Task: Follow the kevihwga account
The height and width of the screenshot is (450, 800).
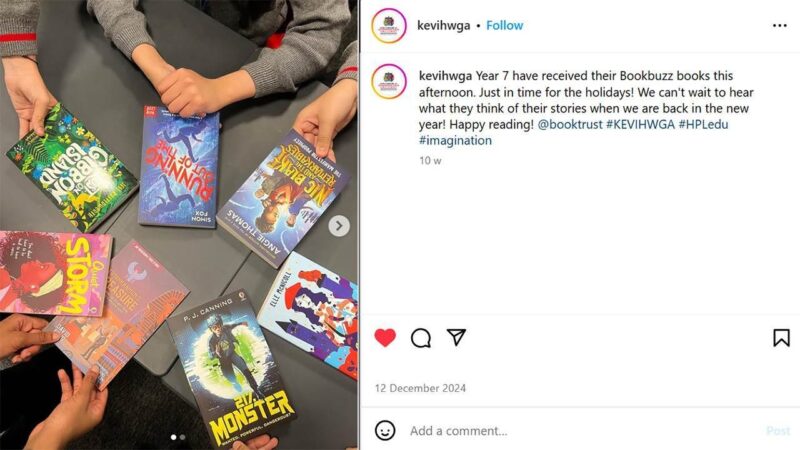Action: click(504, 26)
